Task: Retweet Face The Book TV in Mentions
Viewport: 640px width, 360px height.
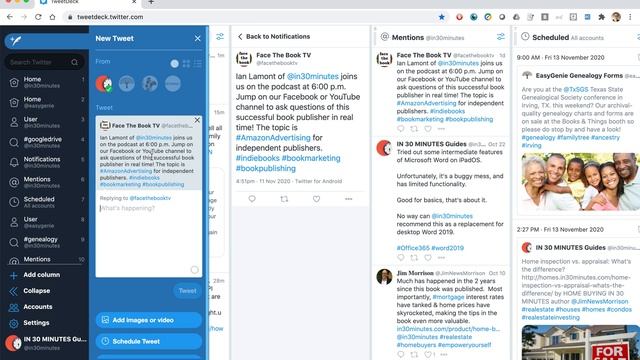Action: [x=414, y=129]
